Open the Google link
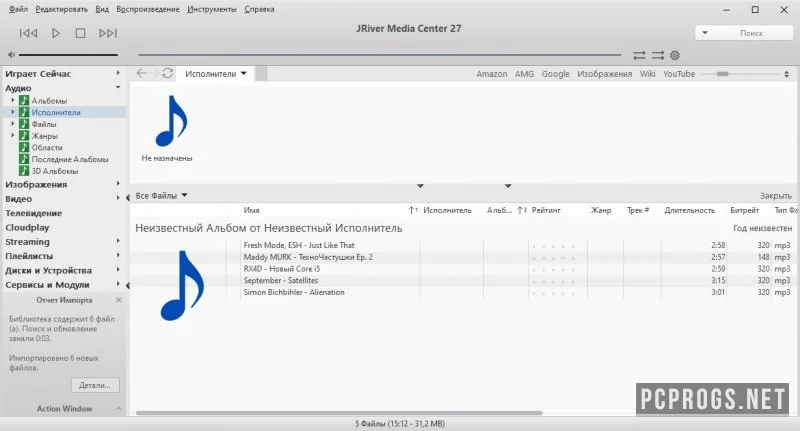Screen dimensions: 800x431 coord(556,74)
